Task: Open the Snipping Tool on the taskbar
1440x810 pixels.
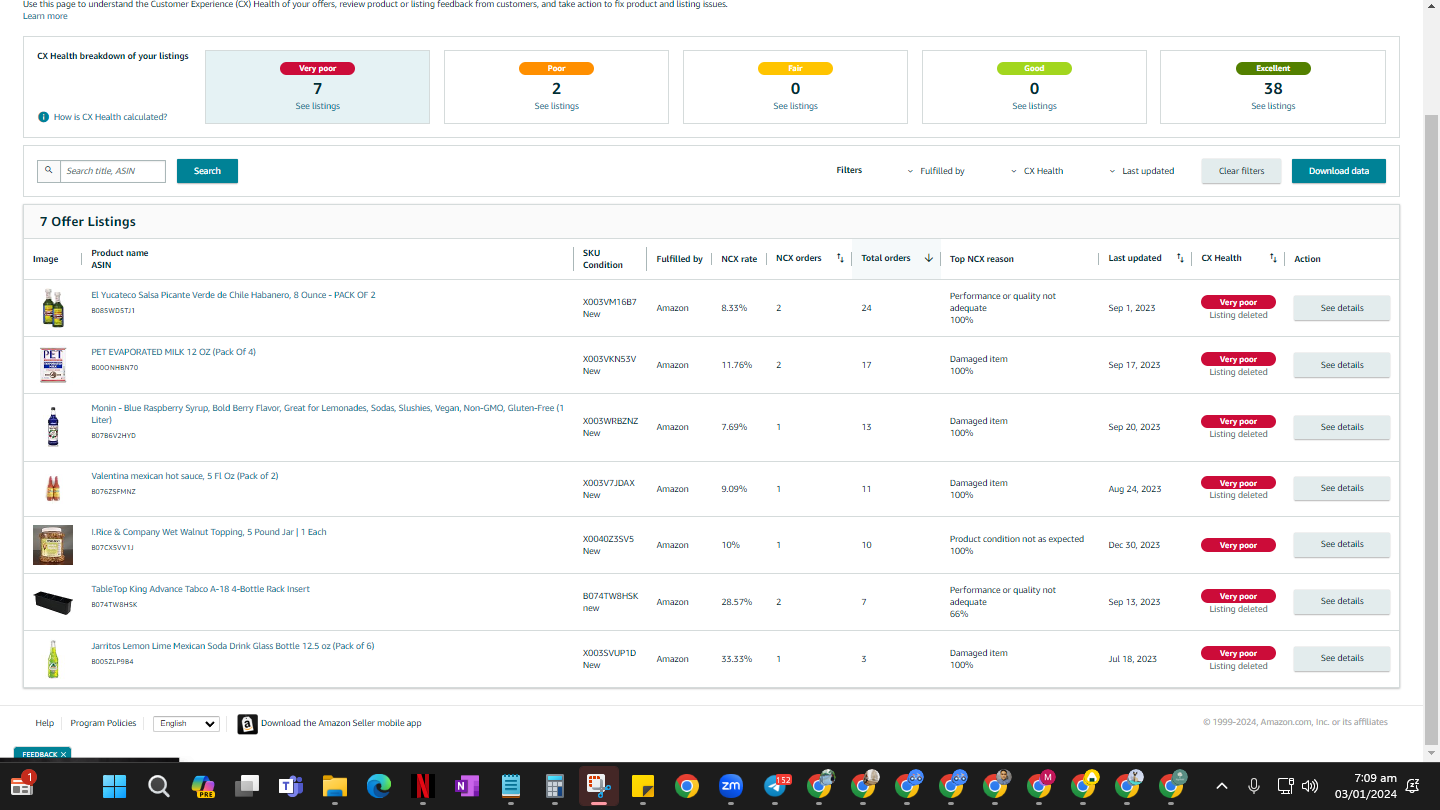Action: (599, 786)
